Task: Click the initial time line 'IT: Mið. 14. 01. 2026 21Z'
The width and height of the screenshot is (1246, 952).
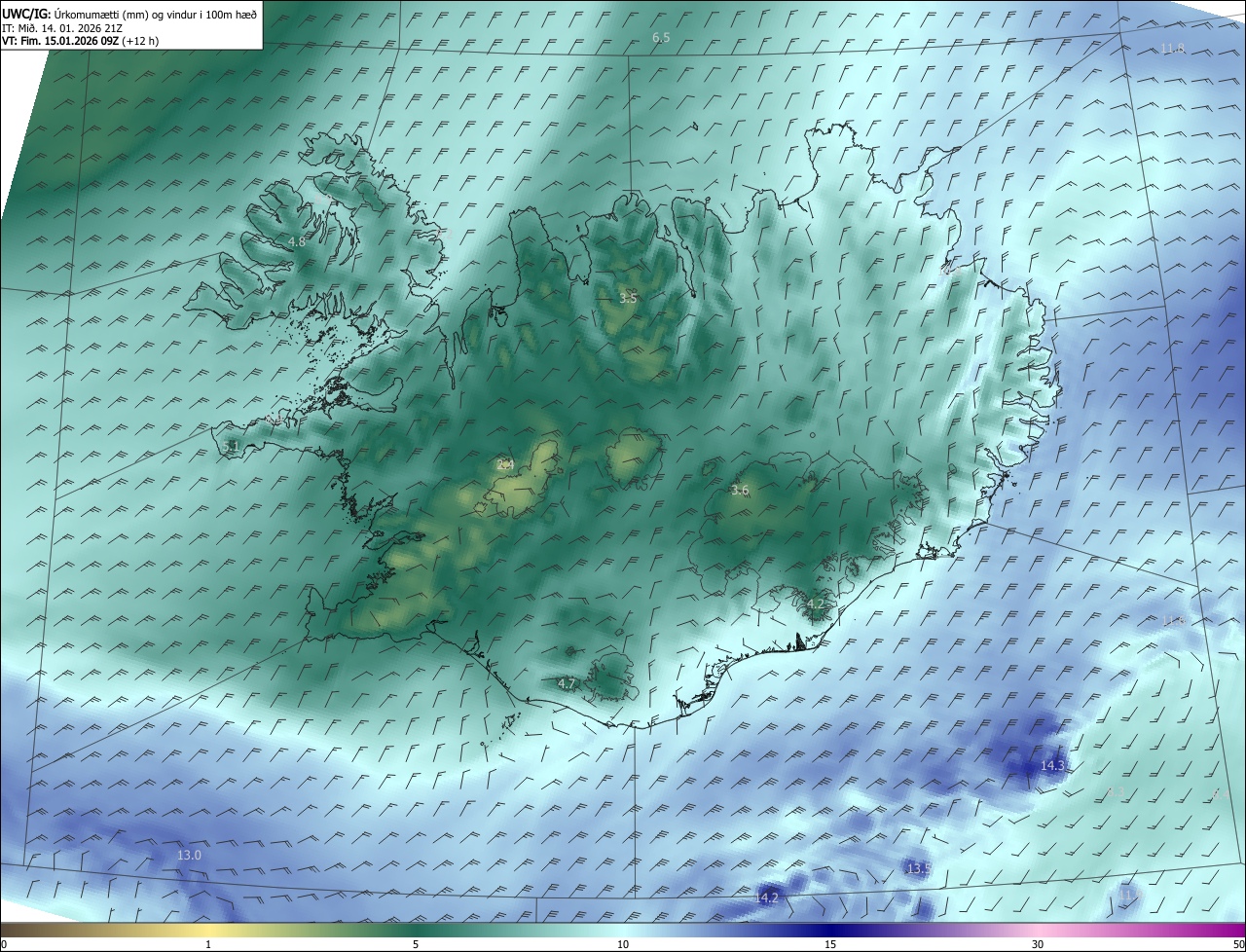Action: (x=62, y=27)
